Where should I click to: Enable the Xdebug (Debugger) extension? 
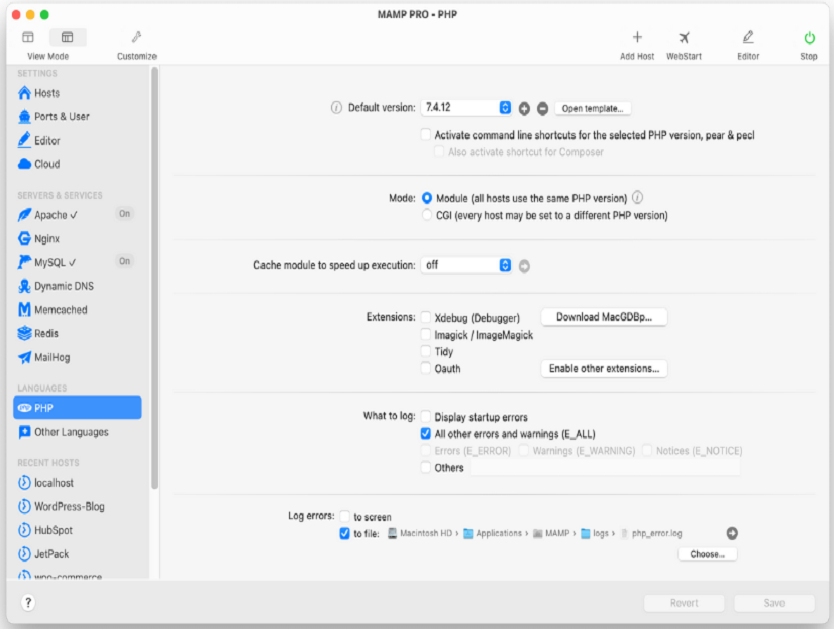[x=426, y=317]
